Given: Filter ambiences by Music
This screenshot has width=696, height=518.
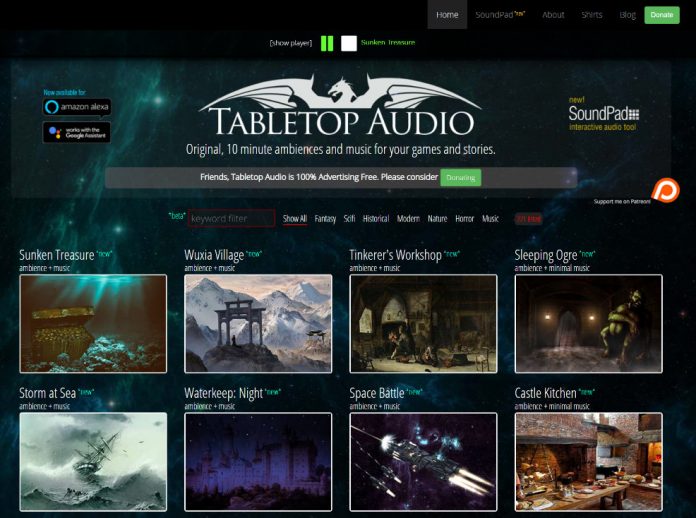Looking at the screenshot, I should [x=490, y=219].
